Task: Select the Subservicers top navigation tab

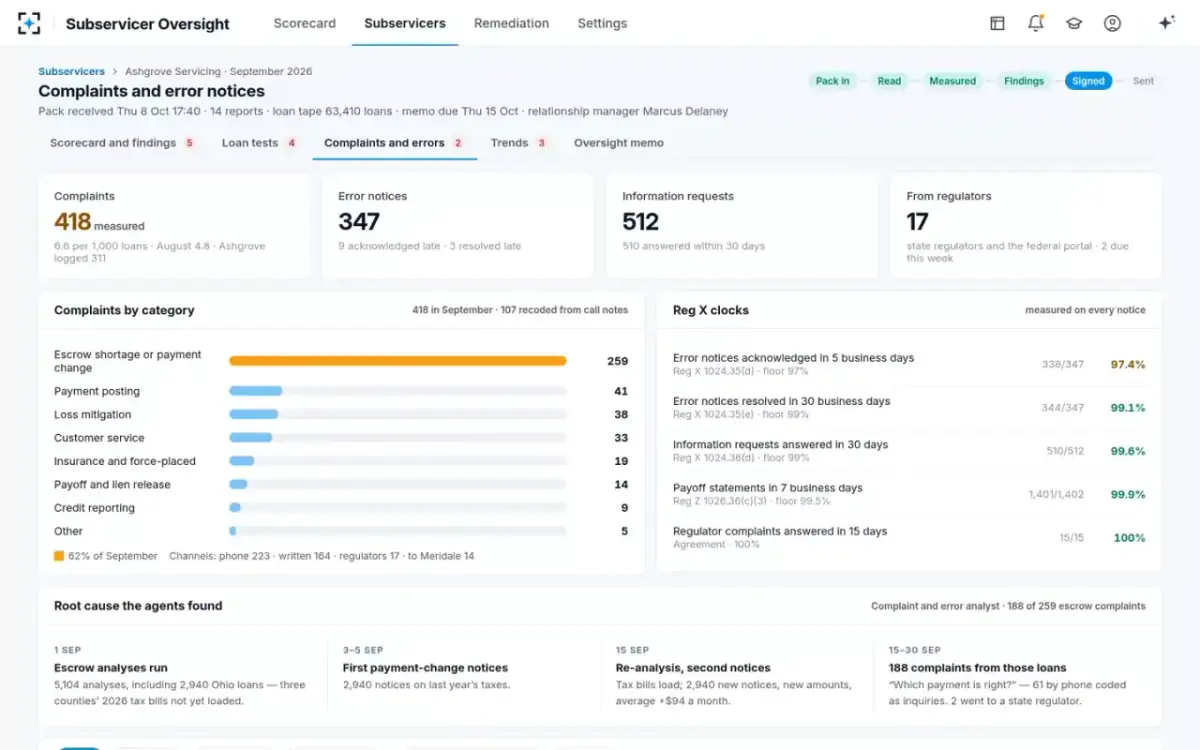Action: tap(405, 23)
